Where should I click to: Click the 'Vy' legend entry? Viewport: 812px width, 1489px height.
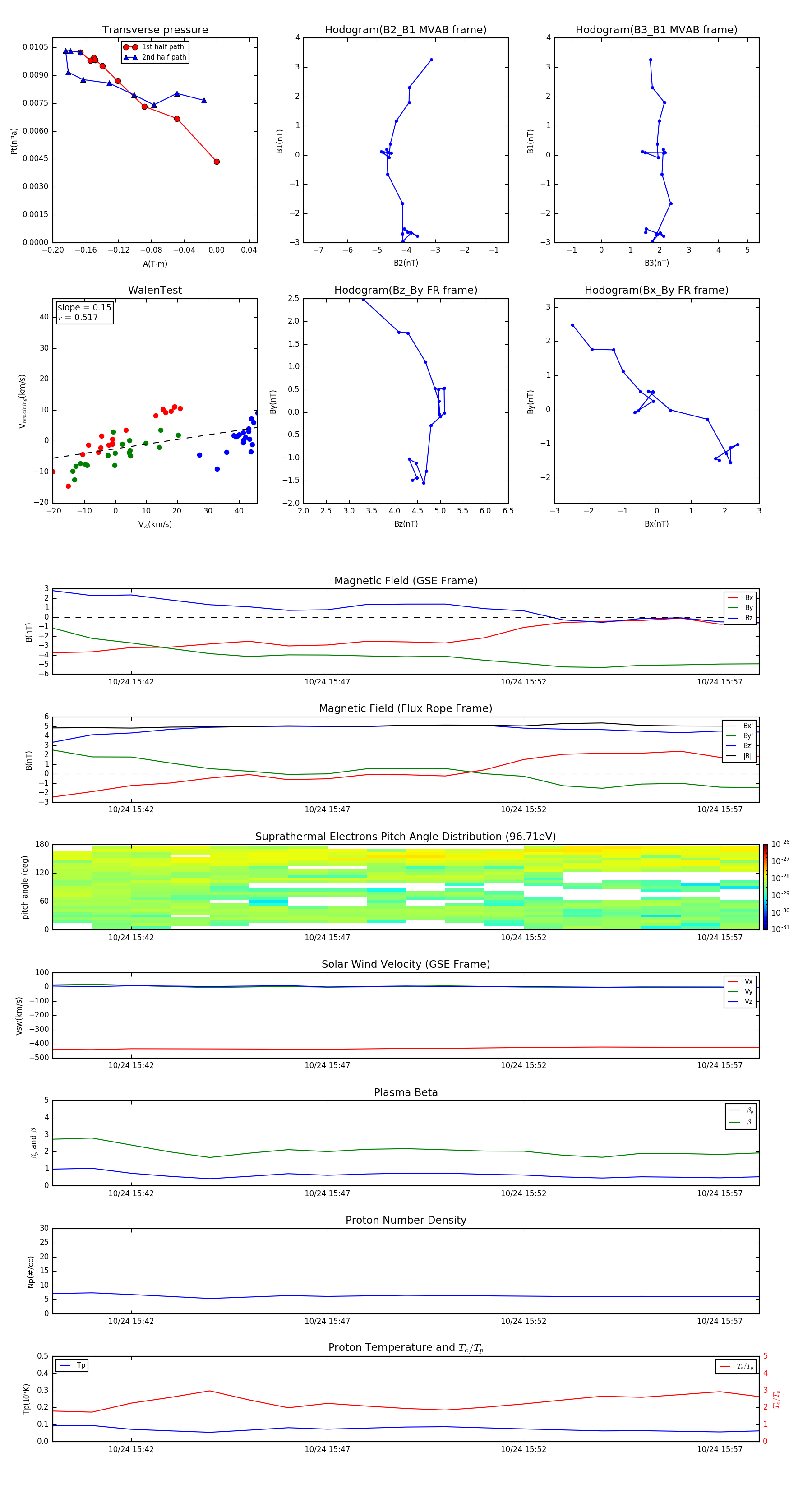coord(740,991)
